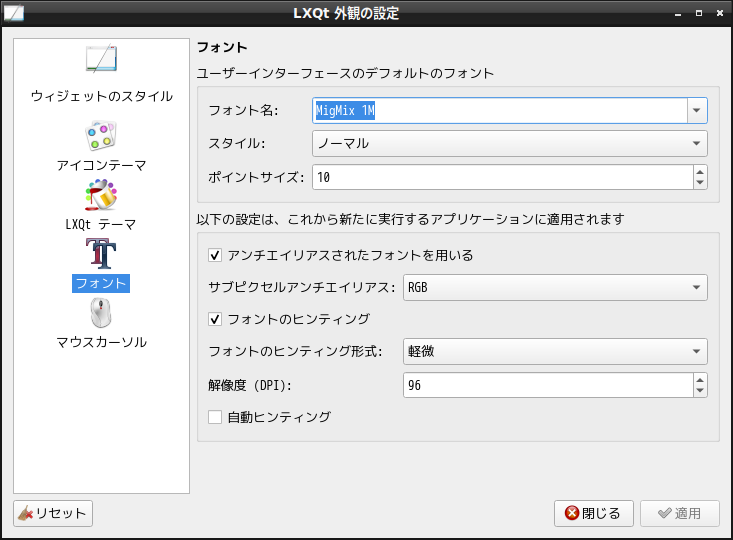
Task: Increase ポイントサイズ with up arrow
Action: [x=700, y=172]
